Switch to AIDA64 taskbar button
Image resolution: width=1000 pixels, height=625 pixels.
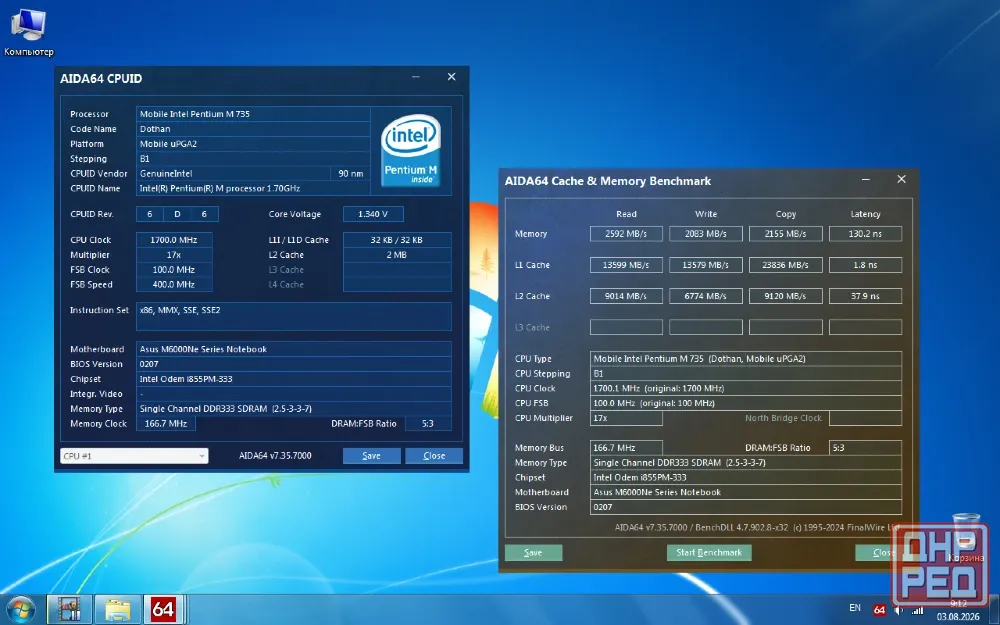click(x=163, y=610)
